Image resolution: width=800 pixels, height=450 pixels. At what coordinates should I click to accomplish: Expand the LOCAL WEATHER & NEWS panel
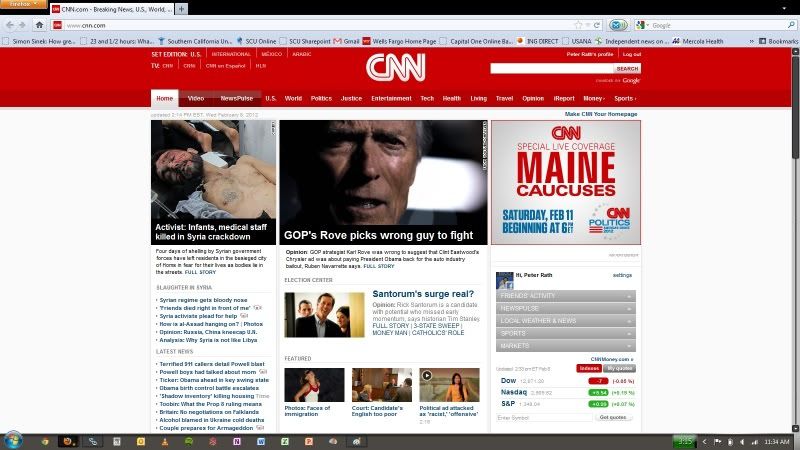(565, 321)
